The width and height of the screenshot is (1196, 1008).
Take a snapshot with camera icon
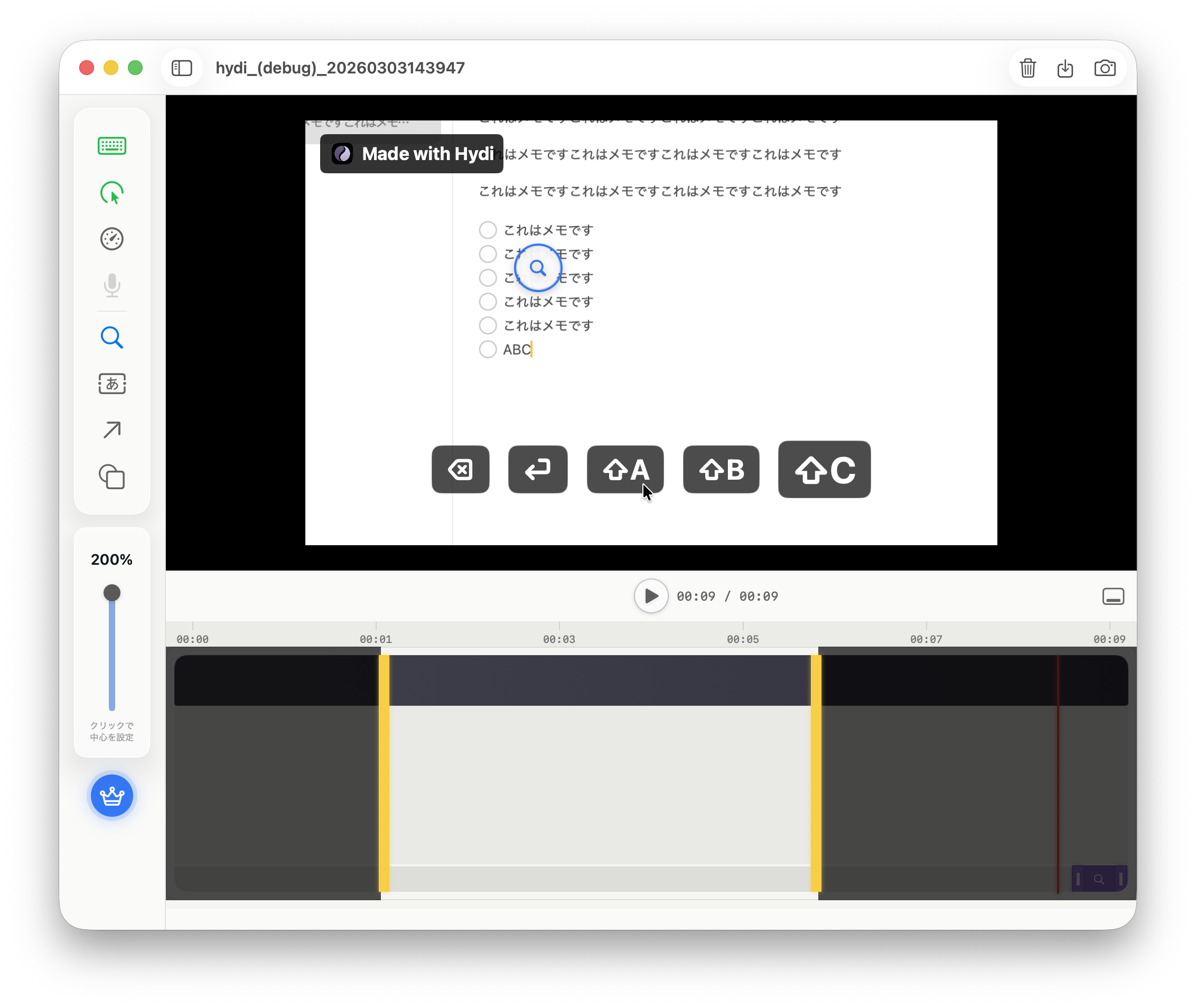pyautogui.click(x=1105, y=68)
